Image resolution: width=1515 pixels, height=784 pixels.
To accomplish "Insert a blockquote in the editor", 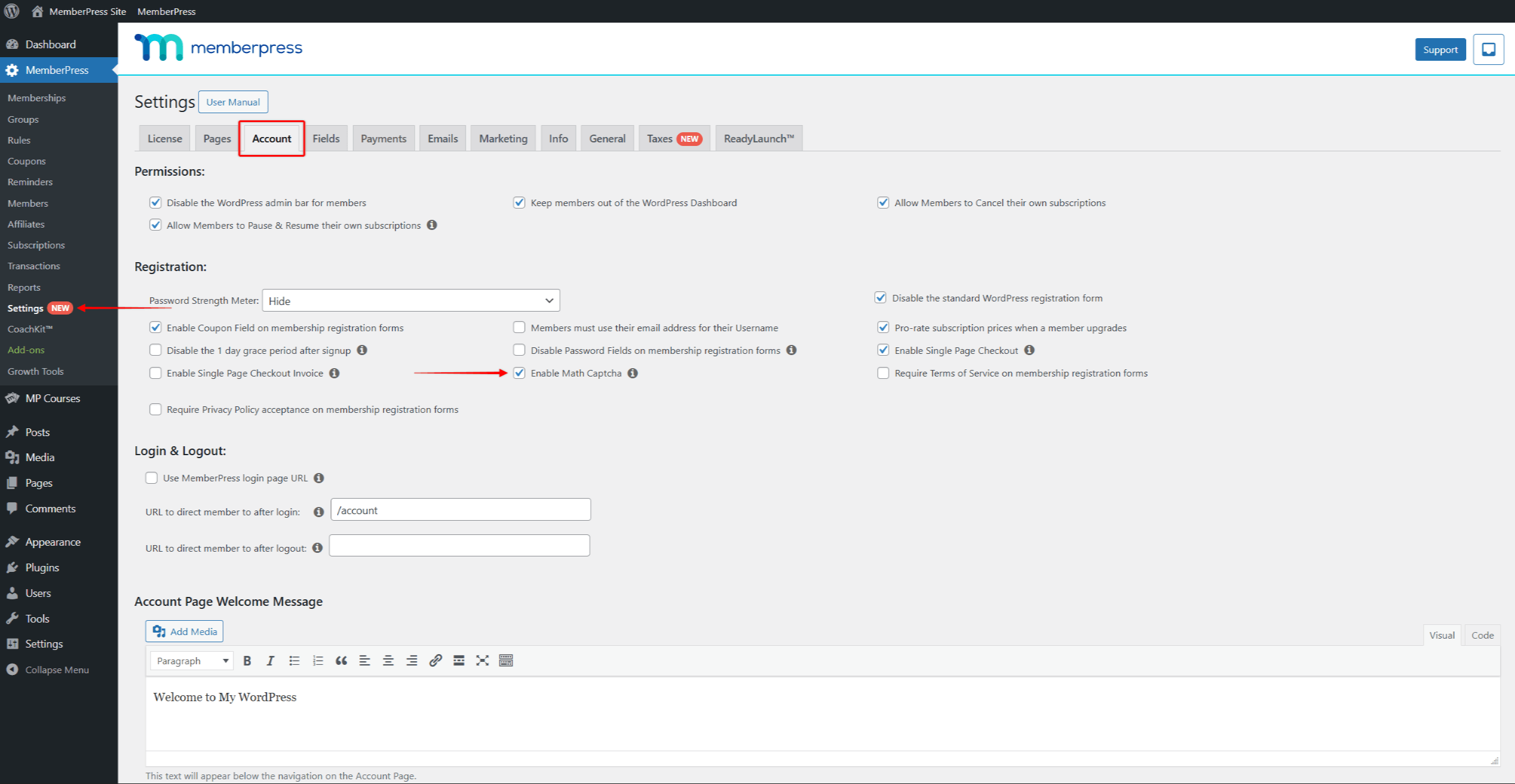I will click(x=341, y=661).
